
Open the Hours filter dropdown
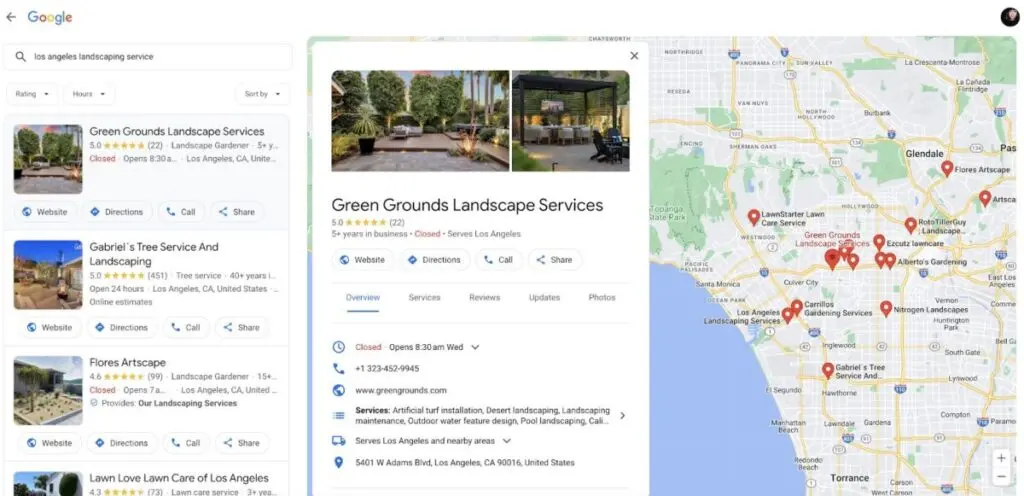(89, 94)
